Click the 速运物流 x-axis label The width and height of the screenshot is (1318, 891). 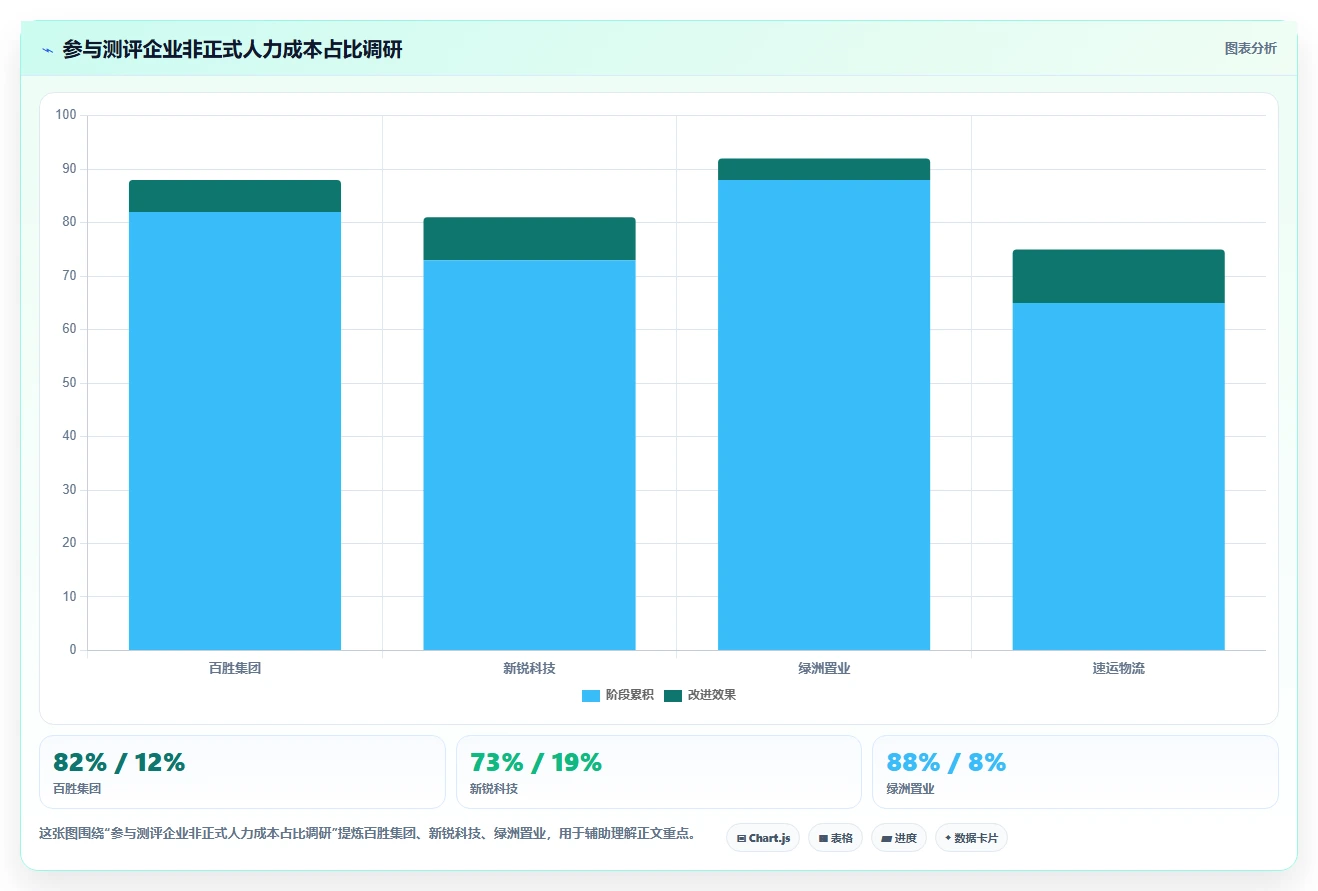click(x=1118, y=668)
